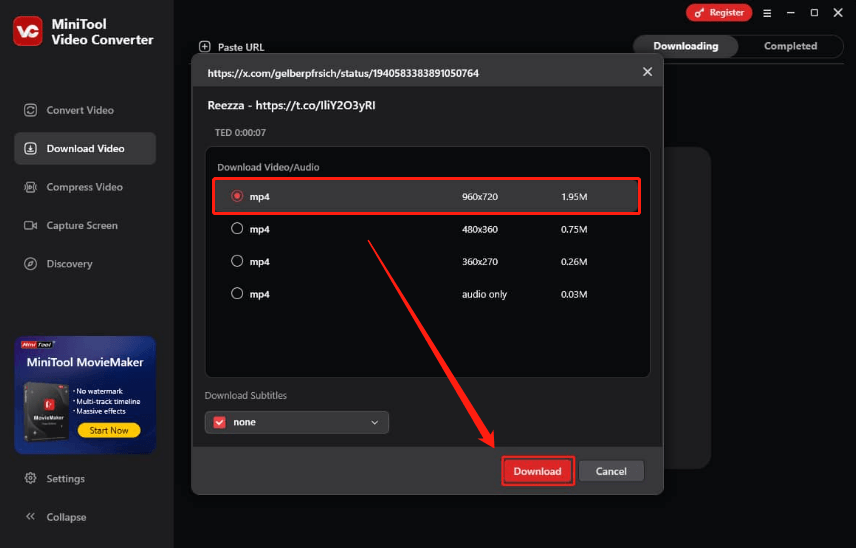856x548 pixels.
Task: Select the mp4 480x360 radio option
Action: point(237,229)
